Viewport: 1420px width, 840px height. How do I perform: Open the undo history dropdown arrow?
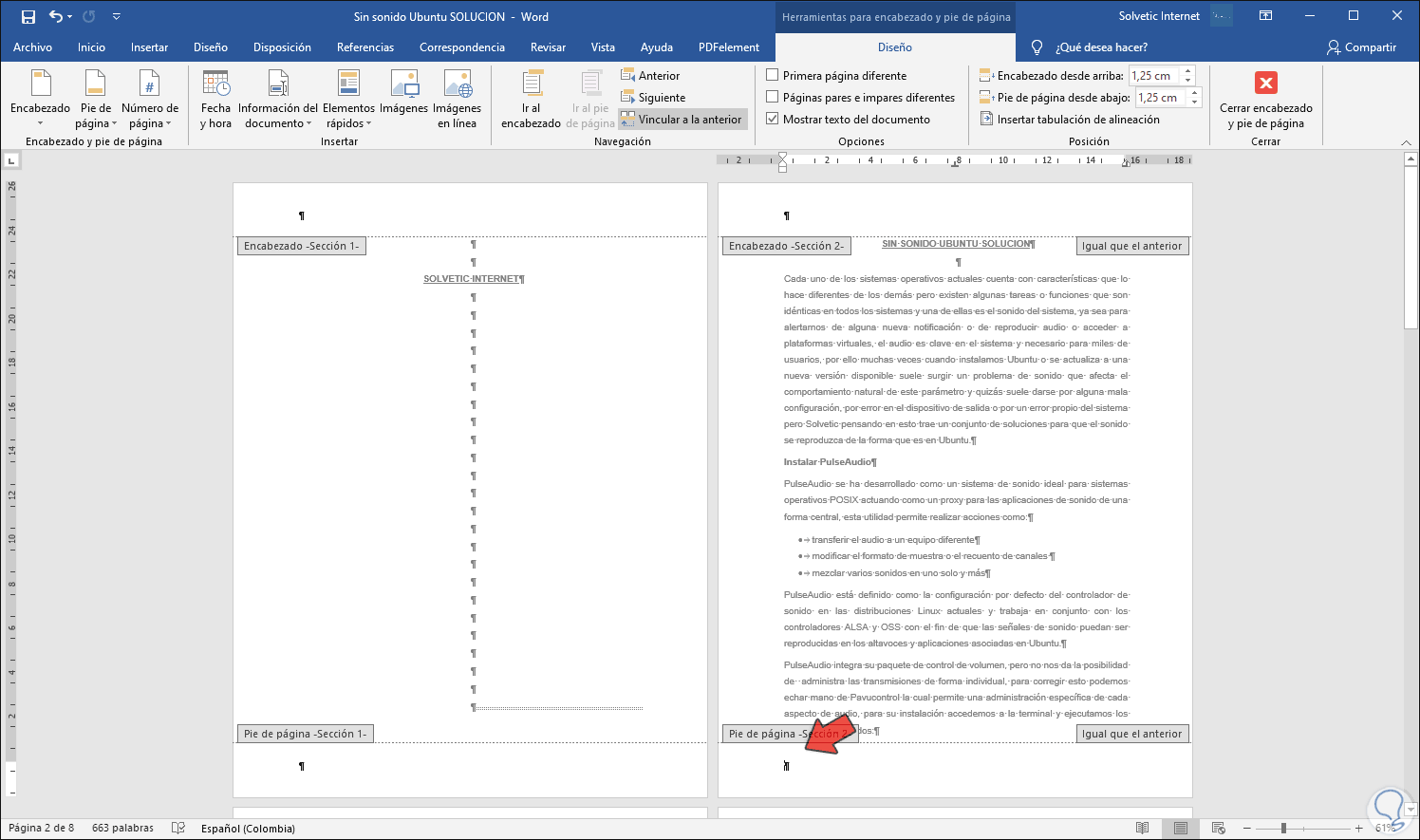click(x=69, y=17)
